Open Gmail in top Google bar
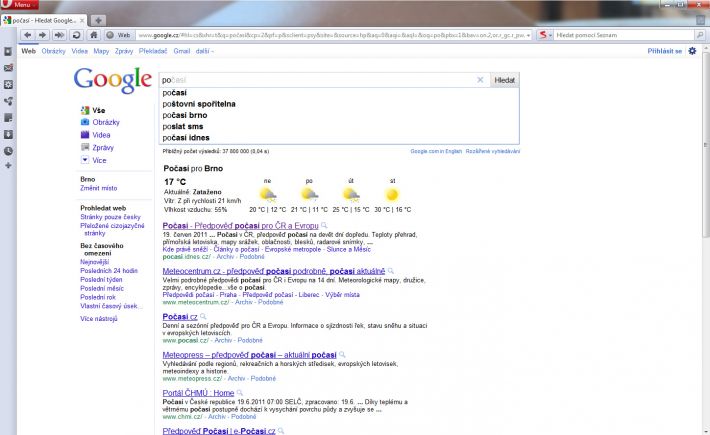The width and height of the screenshot is (710, 435). point(182,51)
